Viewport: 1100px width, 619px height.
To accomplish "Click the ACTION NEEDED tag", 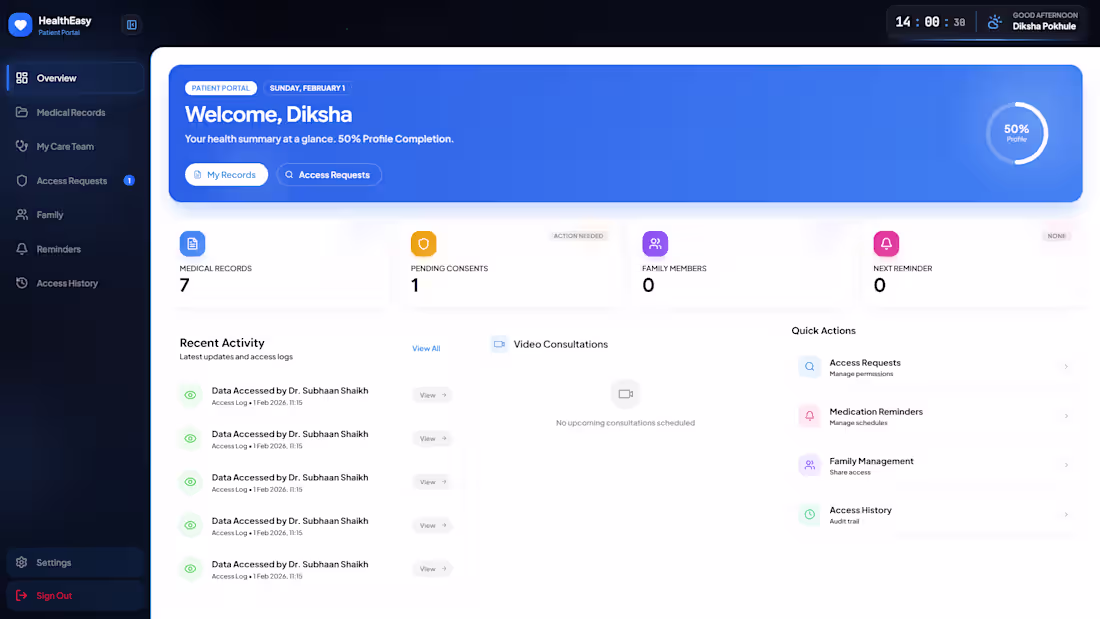I will [578, 236].
